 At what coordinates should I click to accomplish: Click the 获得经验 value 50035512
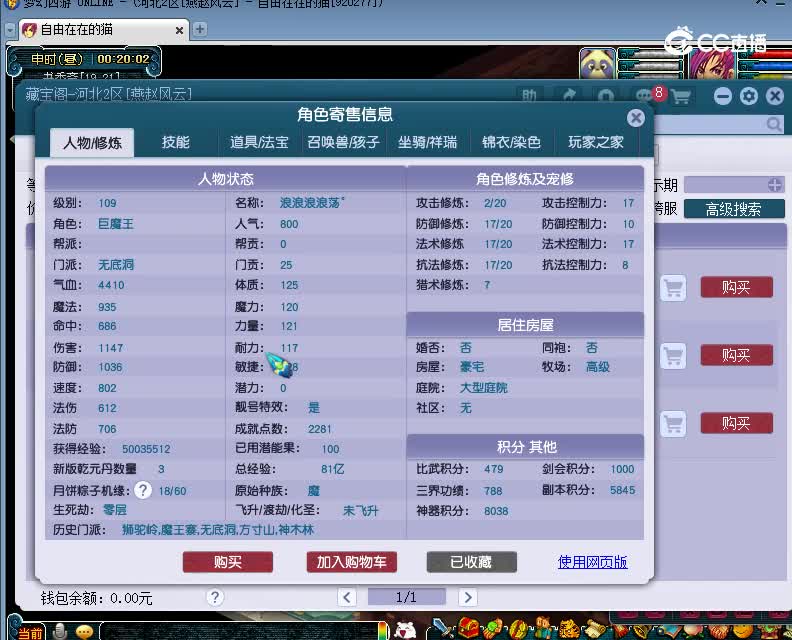[x=146, y=449]
